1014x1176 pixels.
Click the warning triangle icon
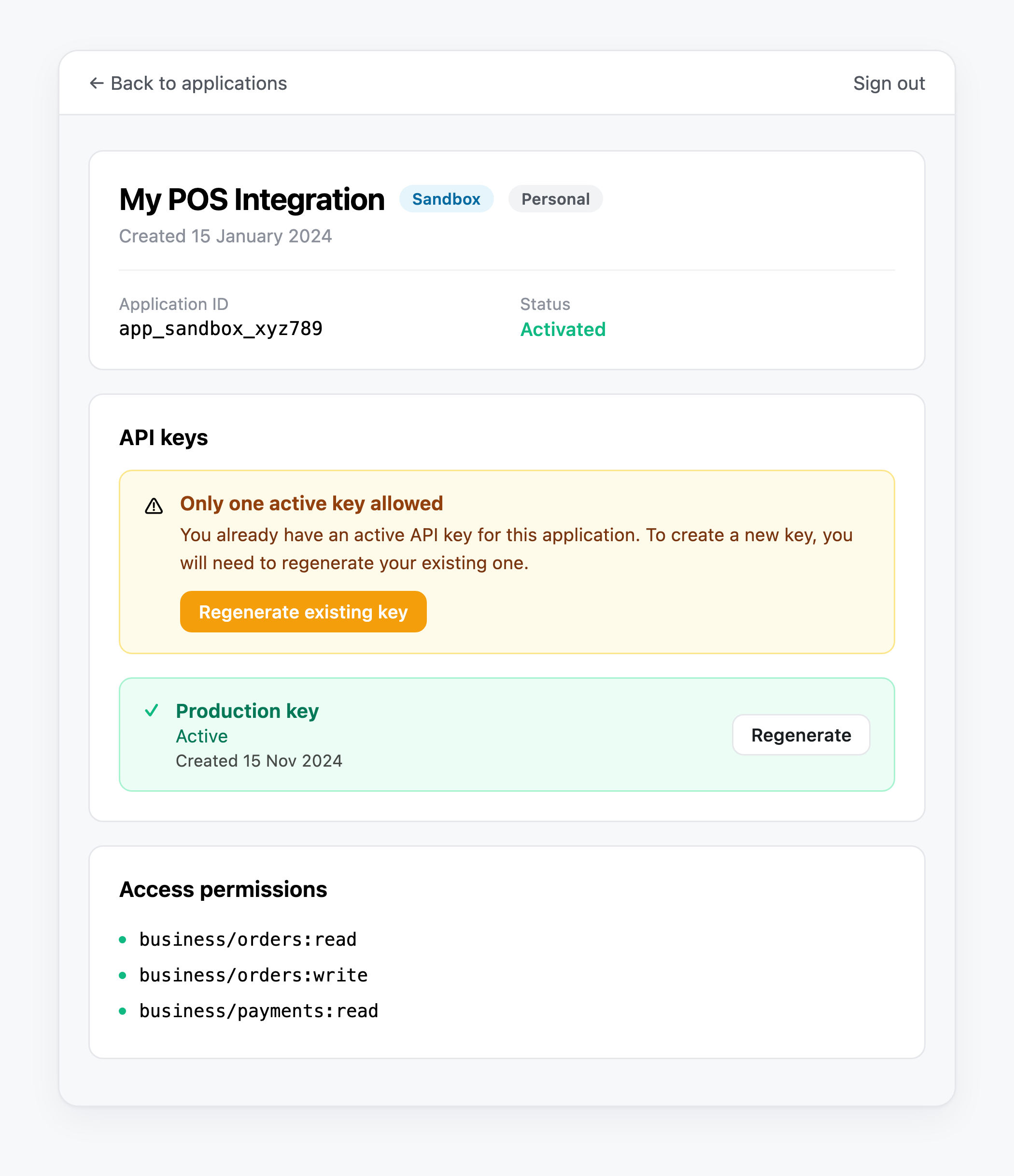(154, 506)
